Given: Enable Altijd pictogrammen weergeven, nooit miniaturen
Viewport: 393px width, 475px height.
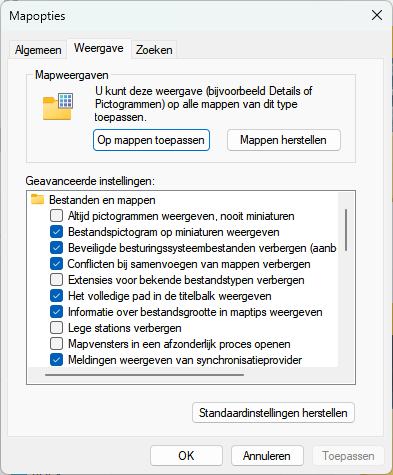Looking at the screenshot, I should click(x=56, y=216).
